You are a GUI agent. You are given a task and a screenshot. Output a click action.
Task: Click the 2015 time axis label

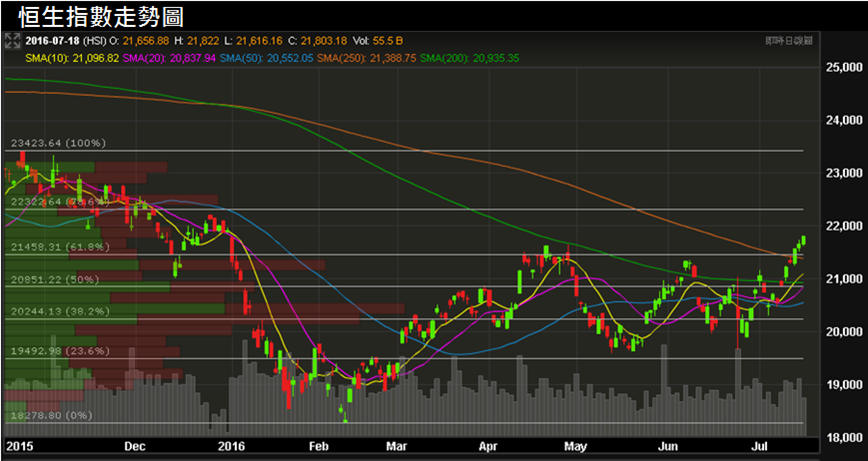(x=19, y=446)
